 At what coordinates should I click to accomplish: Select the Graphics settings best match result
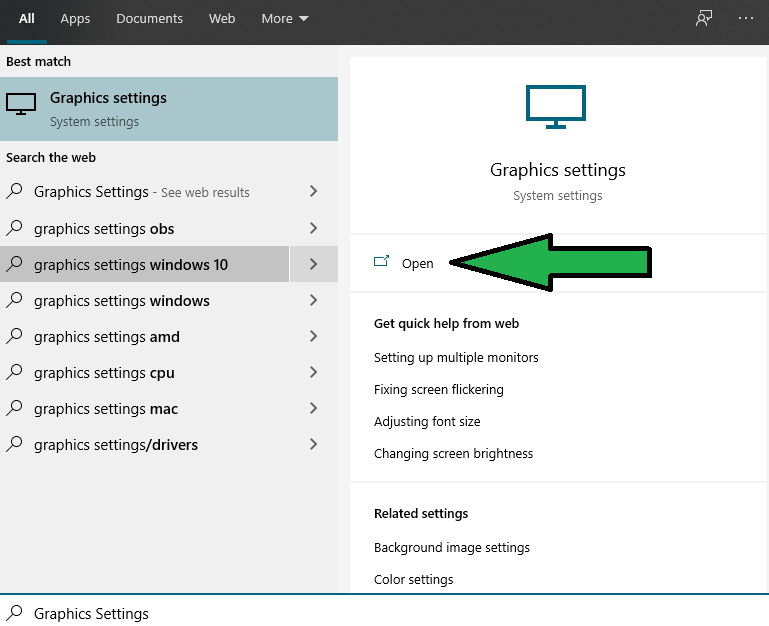point(169,109)
